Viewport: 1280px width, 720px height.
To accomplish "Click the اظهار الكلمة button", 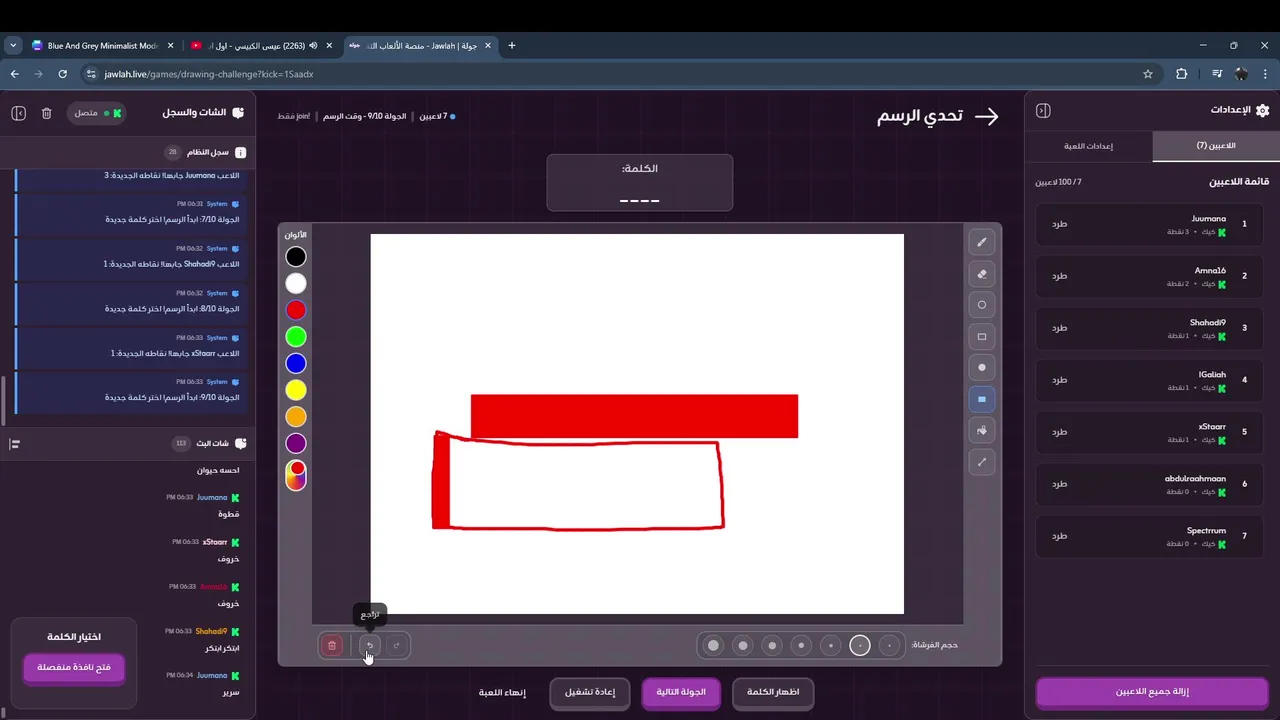I will point(773,692).
